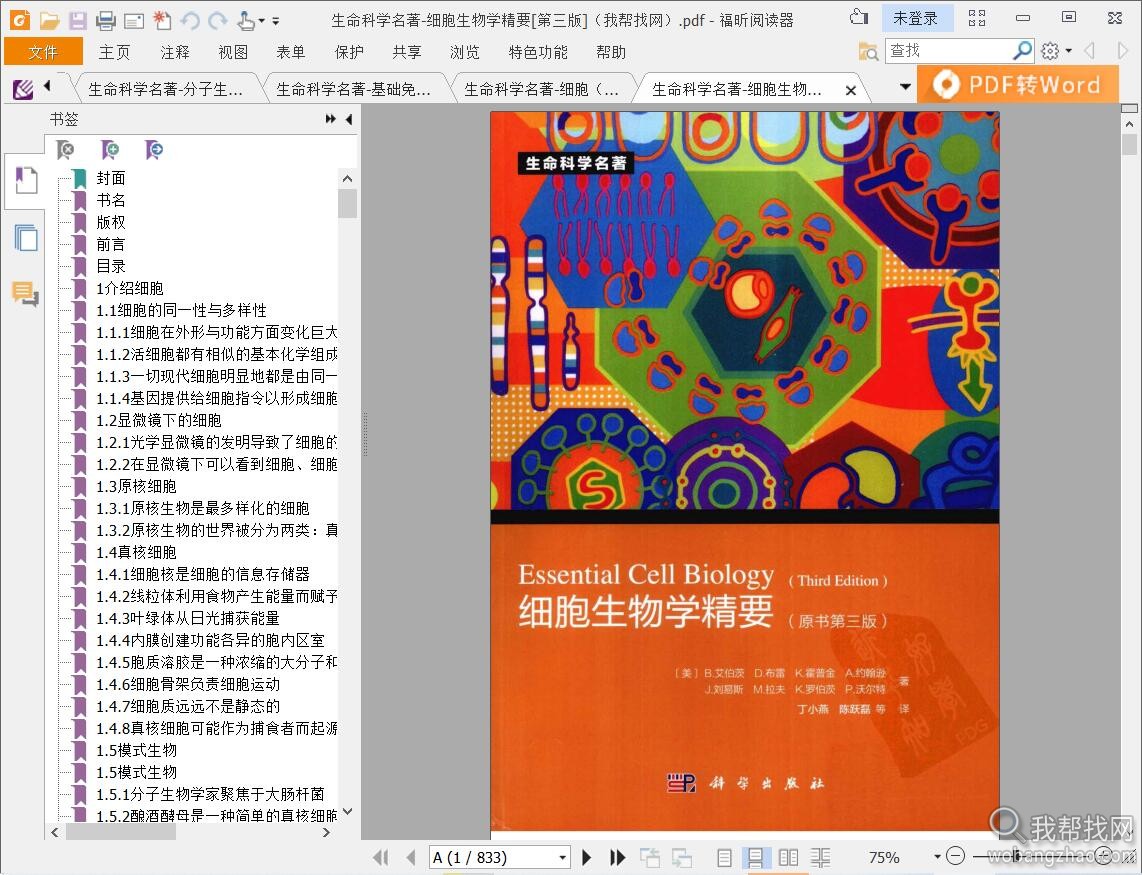1142x875 pixels.
Task: Open the bookmarks side panel icon
Action: click(x=26, y=181)
